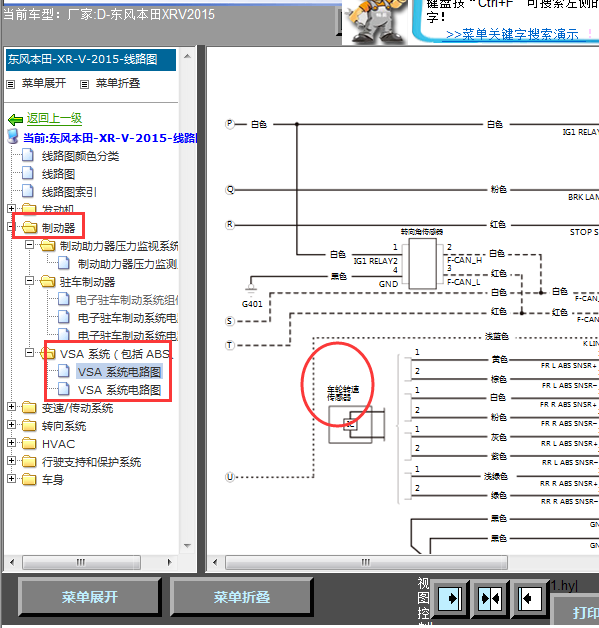The height and width of the screenshot is (628, 599).
Task: Click the tree panel horizontal scrollbar thumb
Action: click(x=81, y=562)
